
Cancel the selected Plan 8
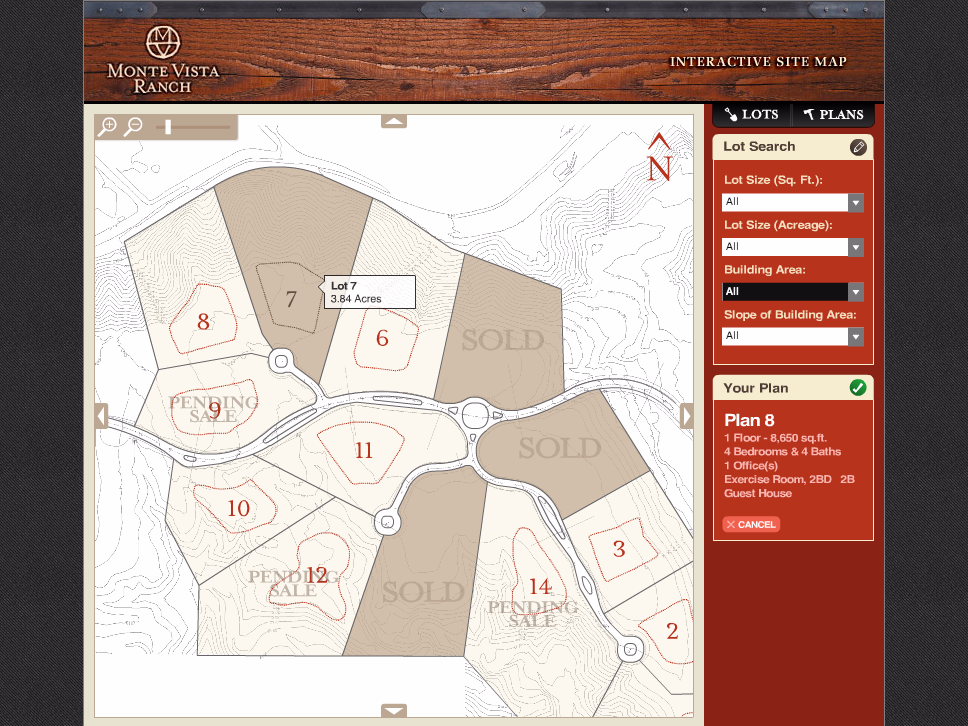pos(751,524)
